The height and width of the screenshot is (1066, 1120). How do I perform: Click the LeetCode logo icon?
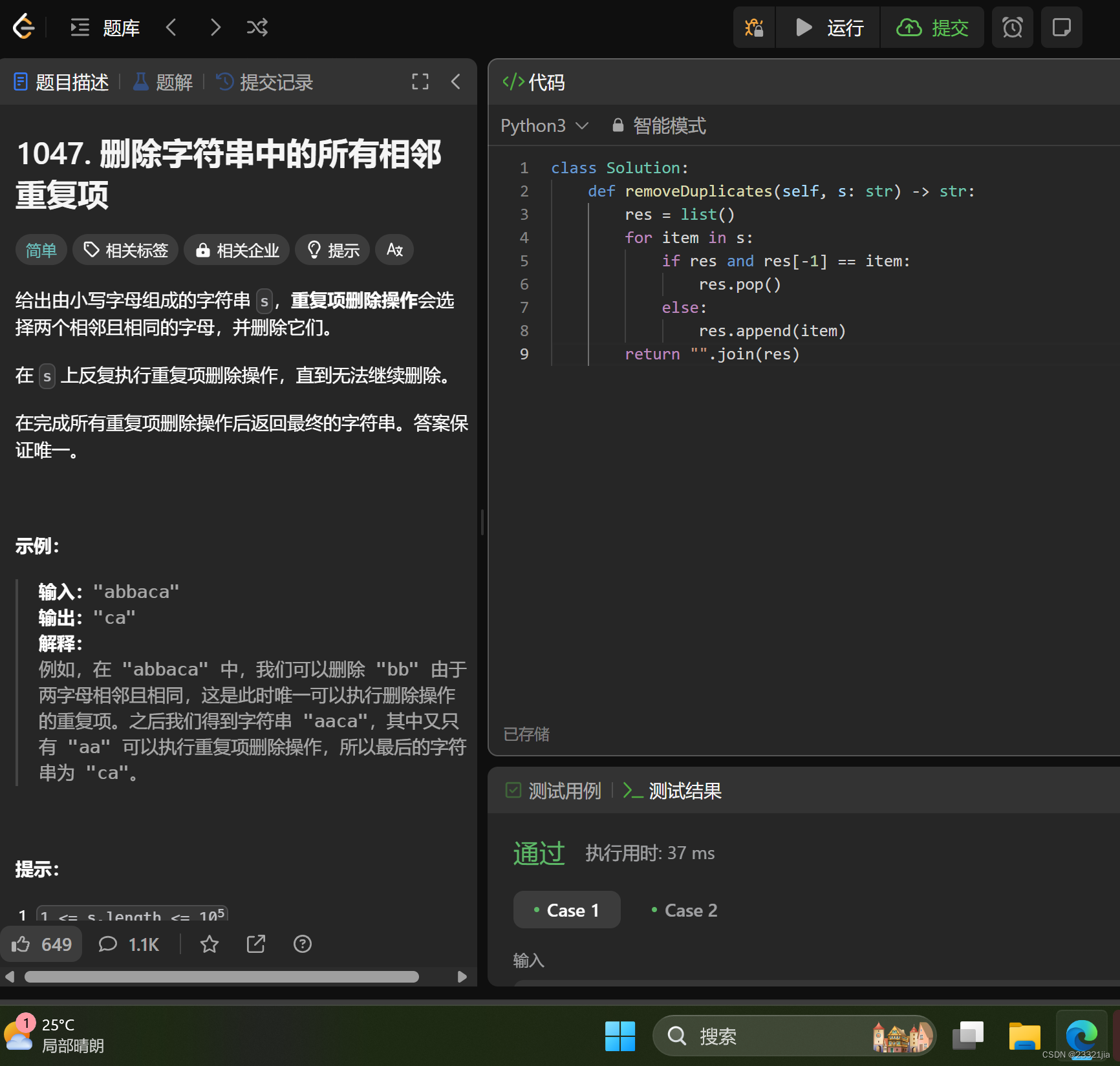click(x=24, y=27)
